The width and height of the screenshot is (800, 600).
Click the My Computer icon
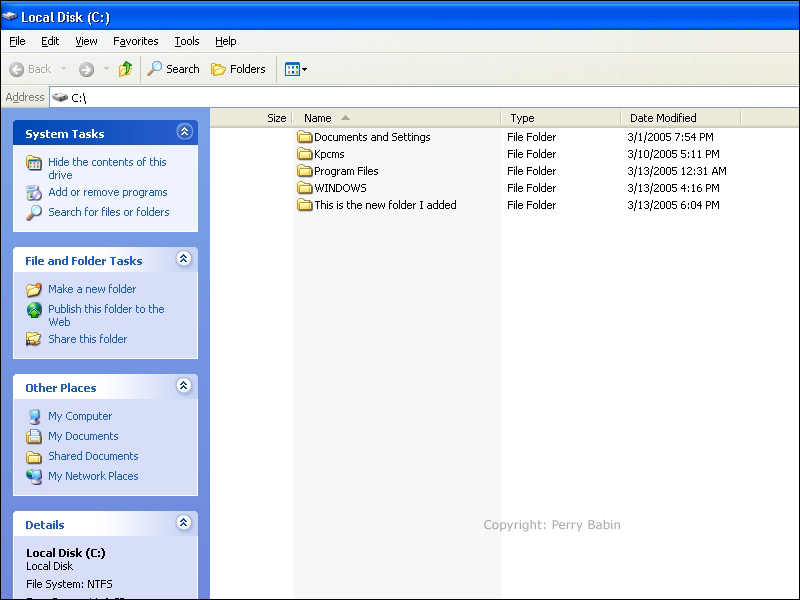pyautogui.click(x=34, y=416)
